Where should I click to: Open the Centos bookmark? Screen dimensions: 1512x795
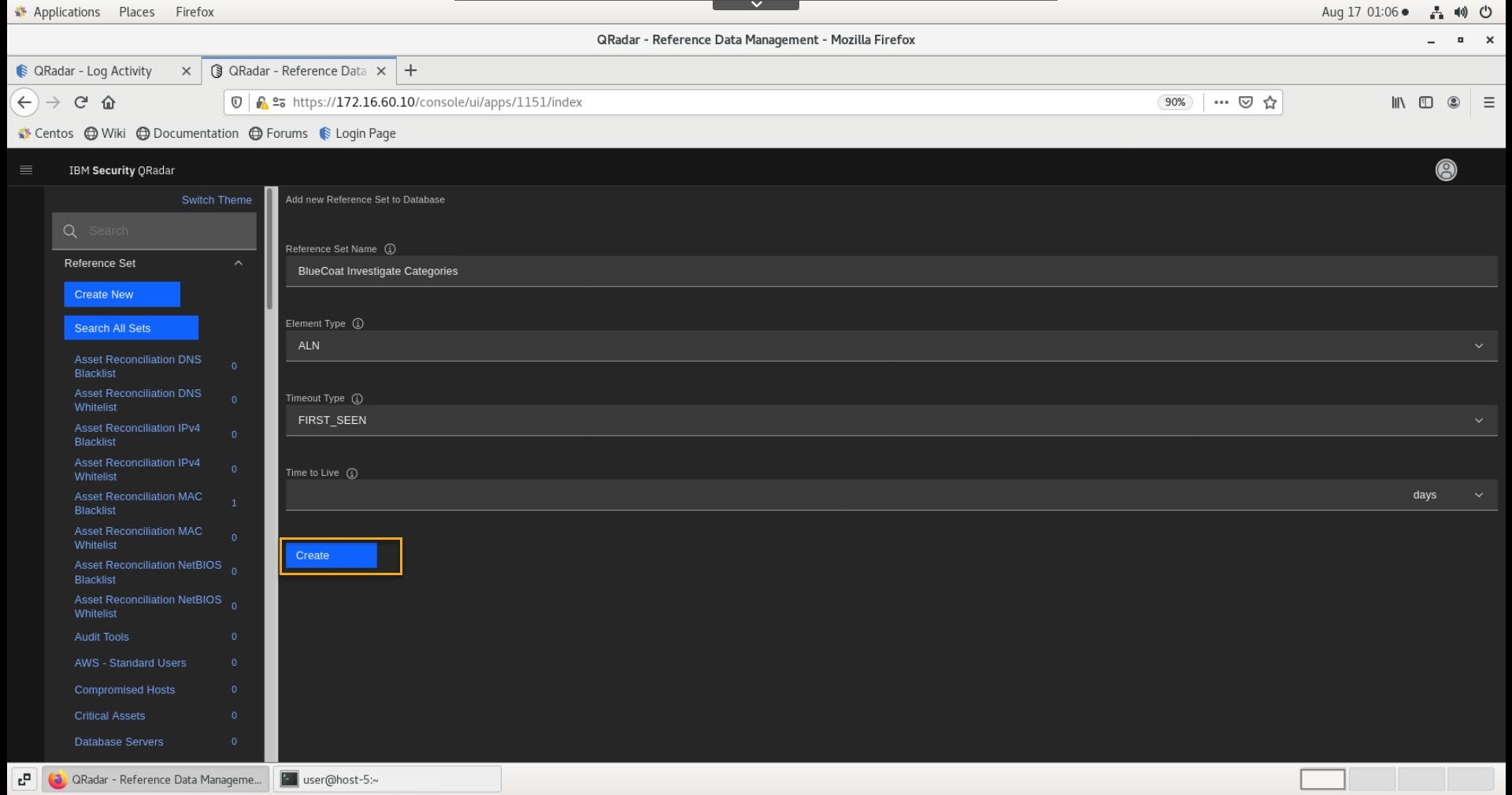(x=46, y=134)
